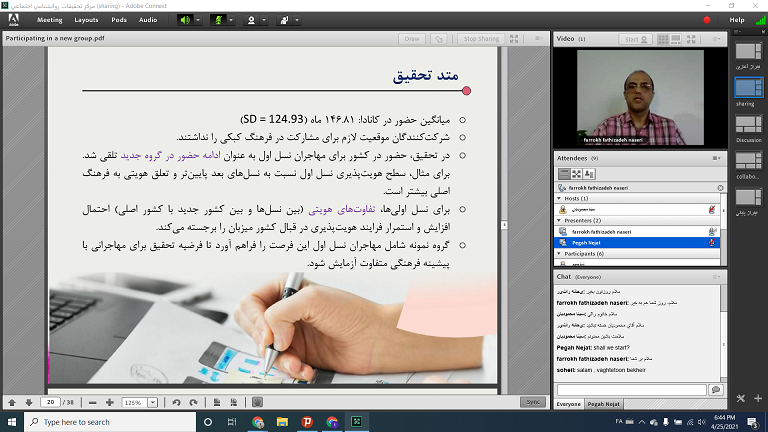Click the Draw button in share pod
Screen dimensions: 768x432
click(x=411, y=39)
